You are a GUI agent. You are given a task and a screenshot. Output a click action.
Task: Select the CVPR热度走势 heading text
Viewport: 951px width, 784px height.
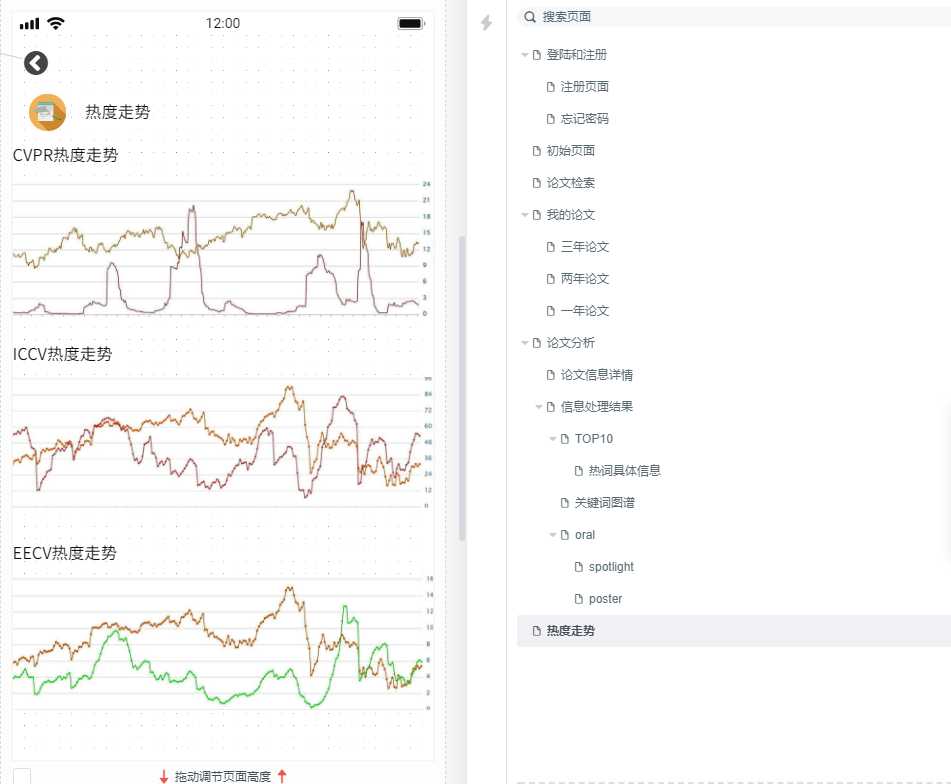pos(66,155)
